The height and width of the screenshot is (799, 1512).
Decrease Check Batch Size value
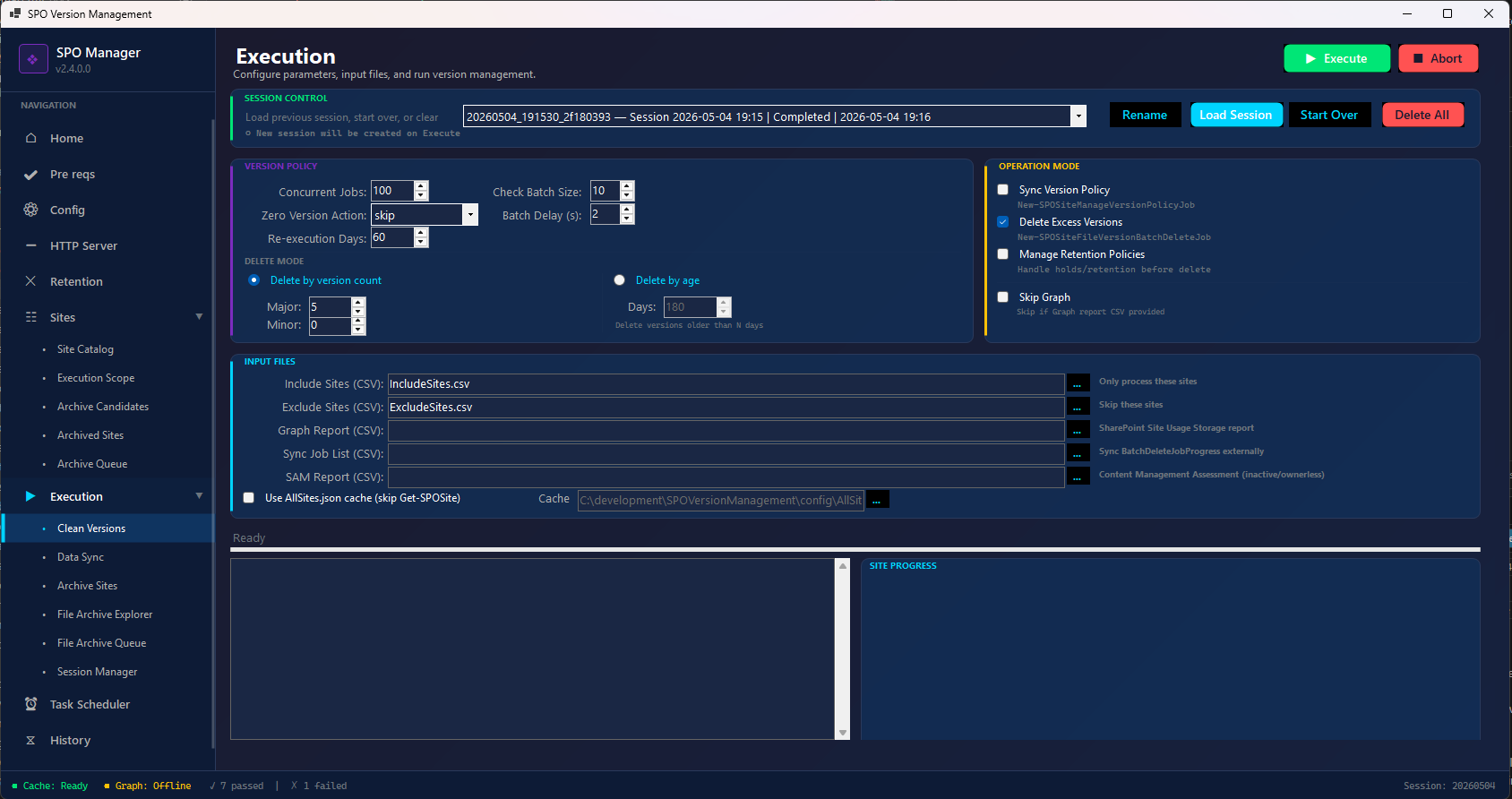coord(627,195)
